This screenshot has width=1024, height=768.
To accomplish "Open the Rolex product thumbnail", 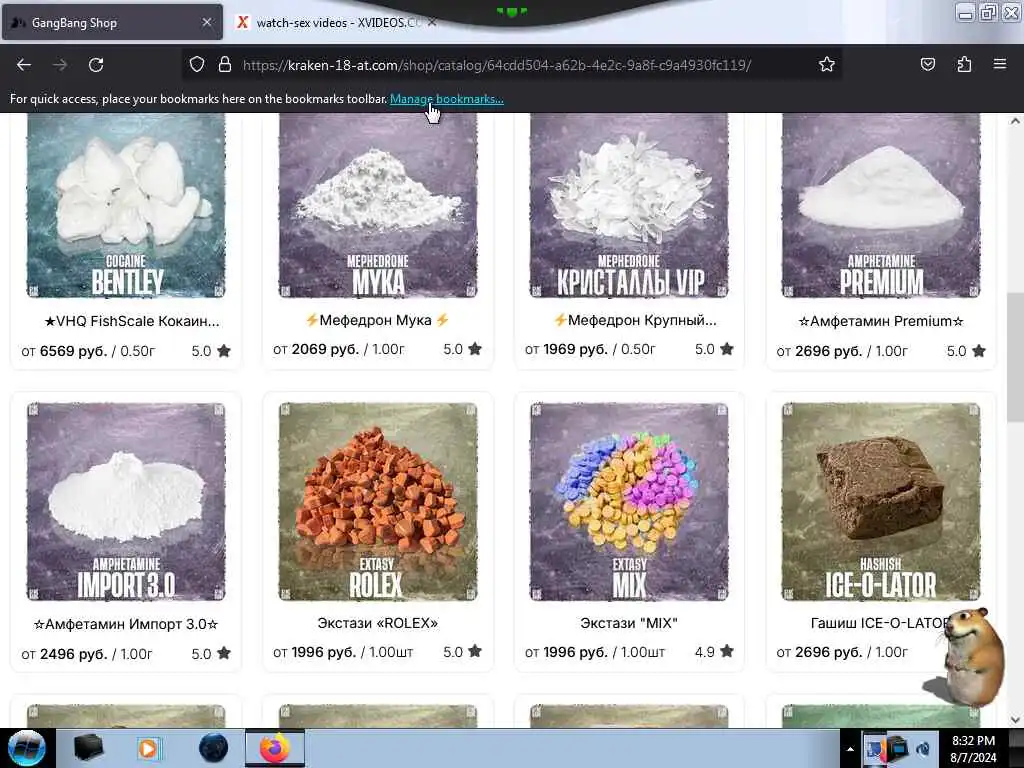I will [x=377, y=502].
